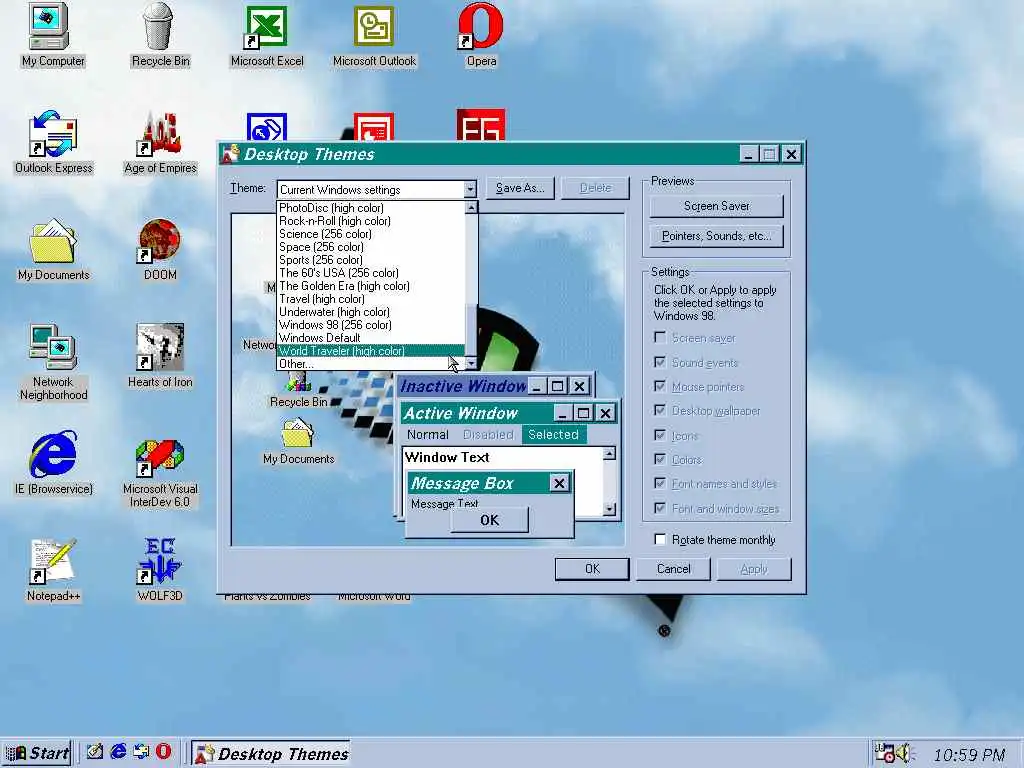Click the first quick launch notepad icon
Viewport: 1024px width, 768px height.
95,752
